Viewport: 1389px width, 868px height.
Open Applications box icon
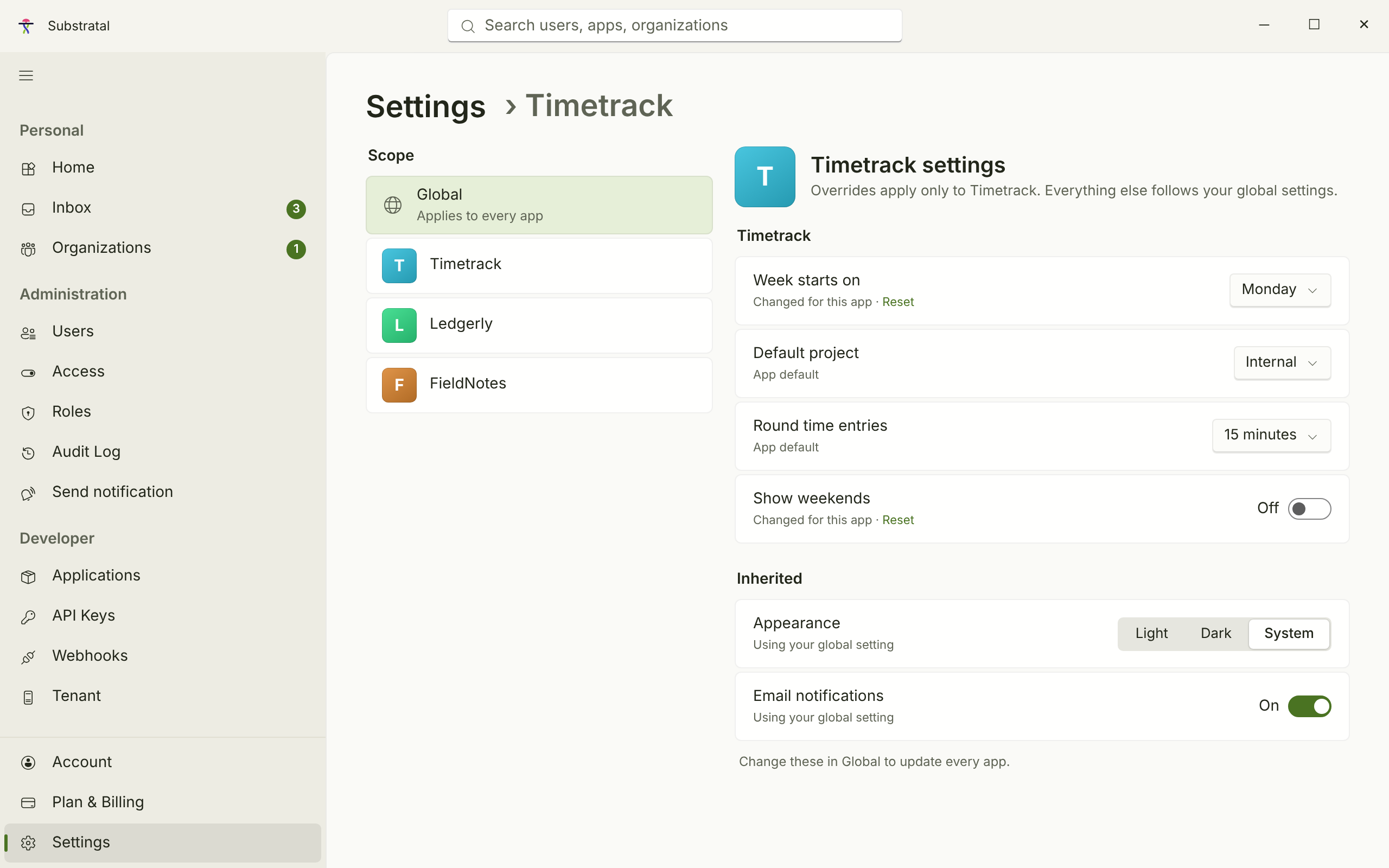(x=28, y=577)
